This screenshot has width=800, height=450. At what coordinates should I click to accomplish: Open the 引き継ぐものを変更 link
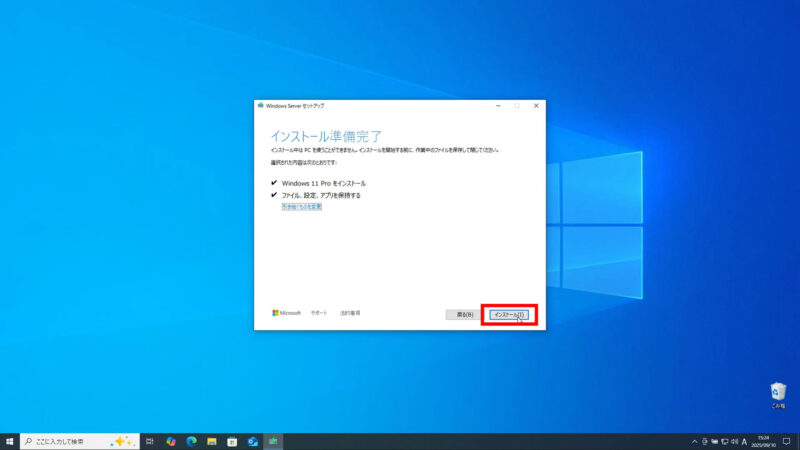click(301, 207)
